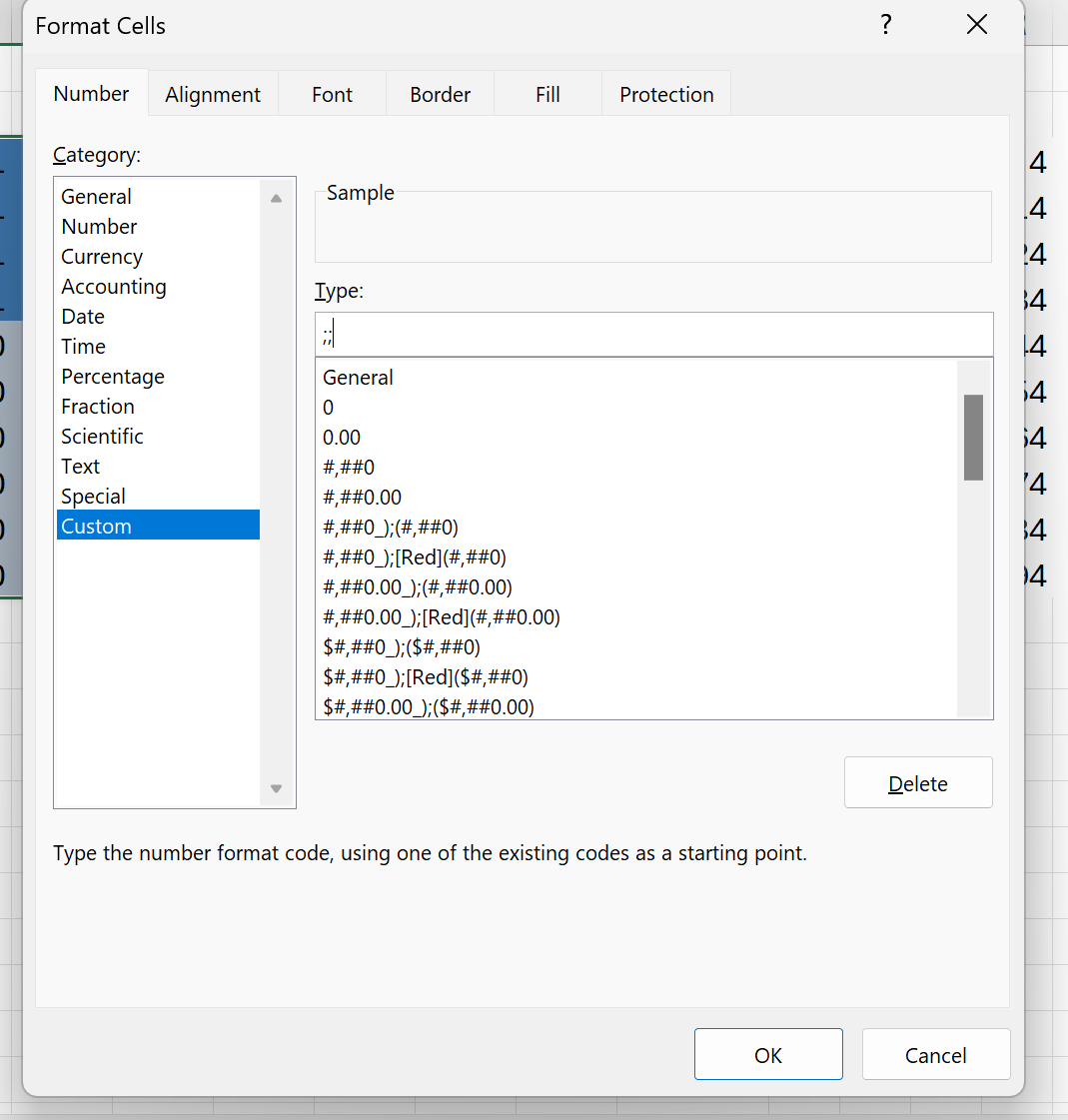Switch to the Alignment tab
Screen dimensions: 1068x1120
[213, 95]
